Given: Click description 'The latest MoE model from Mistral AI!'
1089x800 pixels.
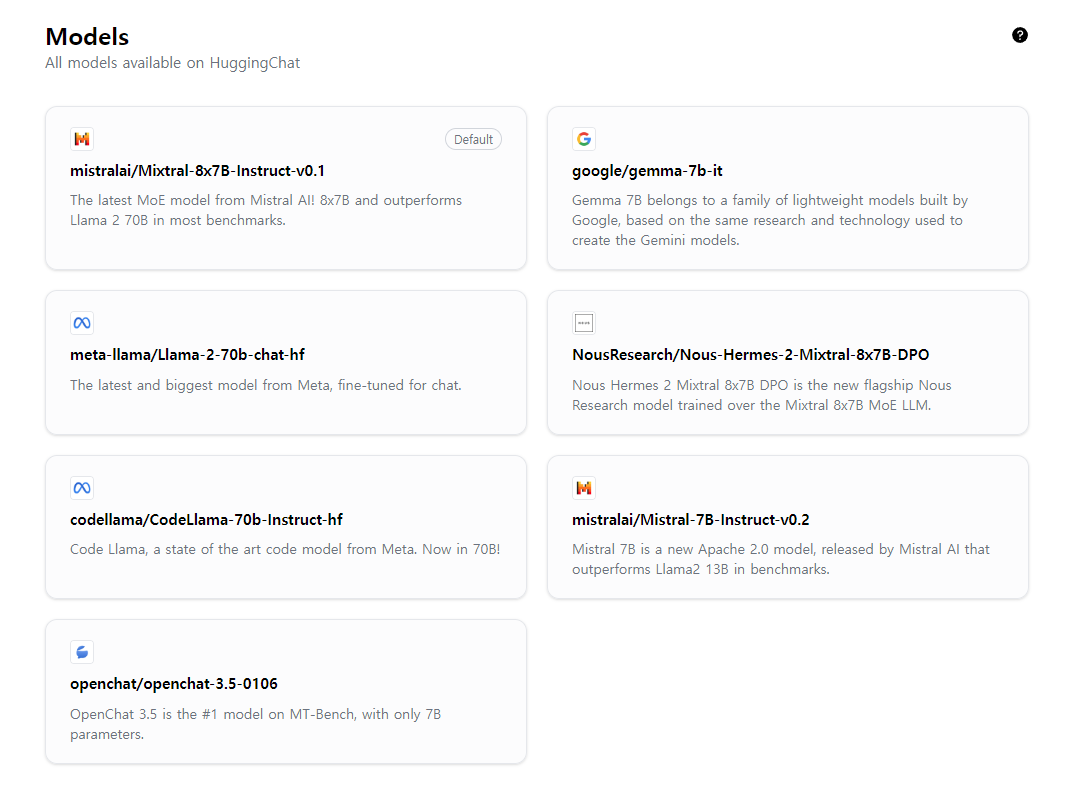Looking at the screenshot, I should click(266, 210).
